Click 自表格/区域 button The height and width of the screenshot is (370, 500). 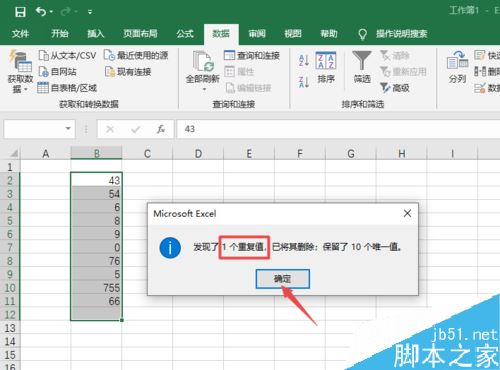pyautogui.click(x=67, y=88)
